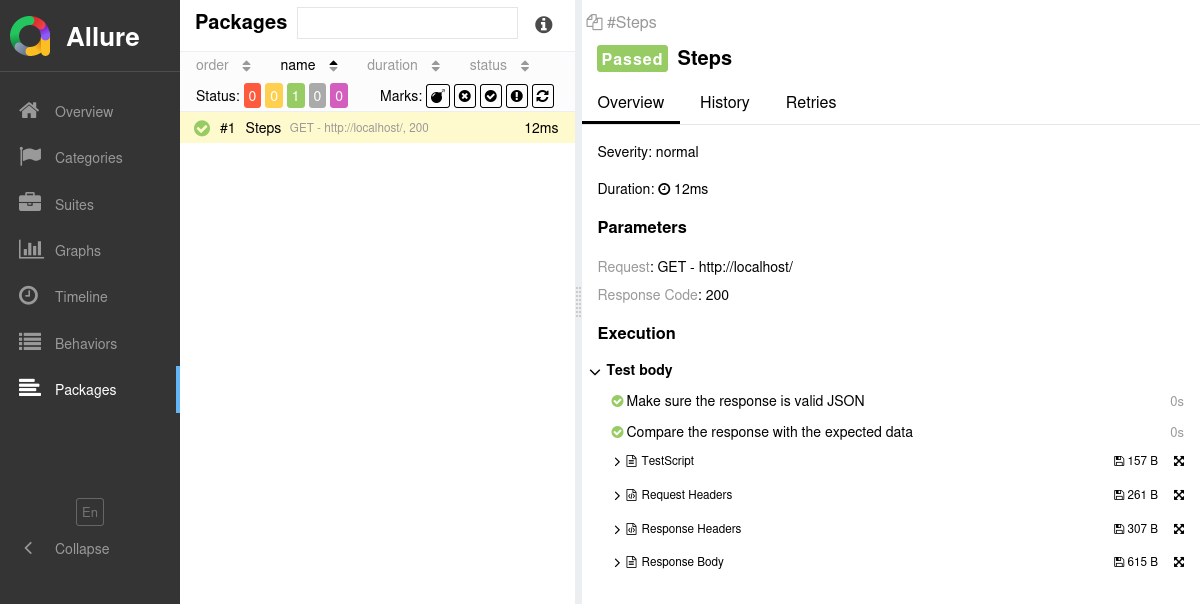
Task: Open the Timeline clock icon in sidebar
Action: point(30,296)
